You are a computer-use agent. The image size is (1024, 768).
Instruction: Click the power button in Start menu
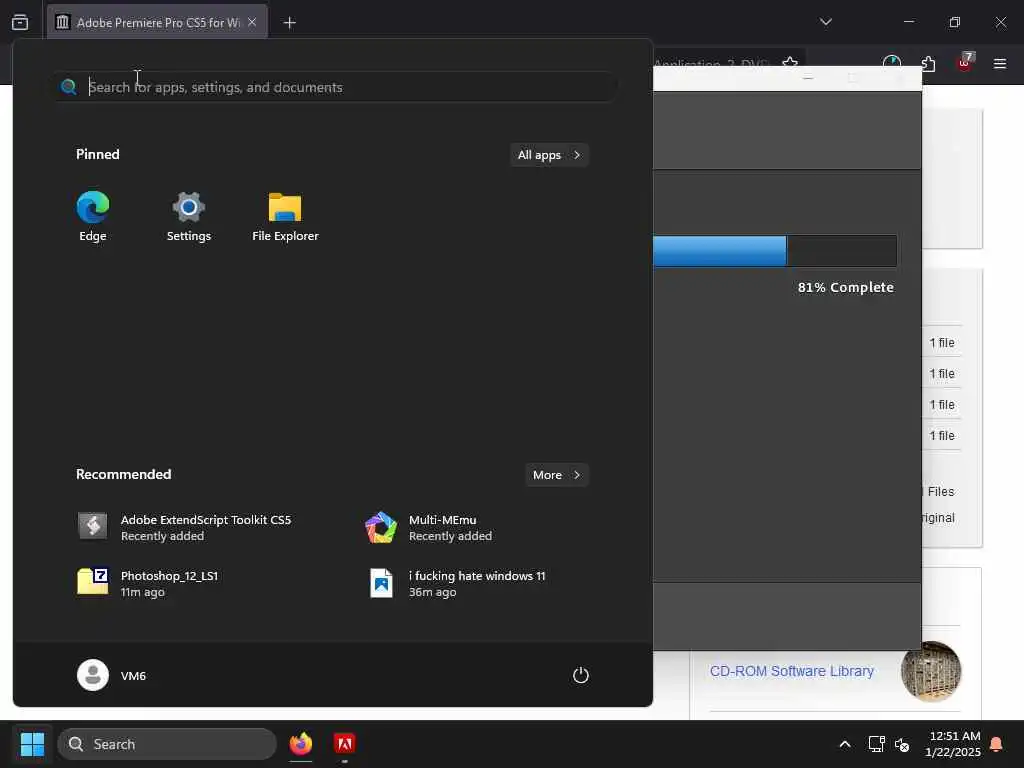click(581, 675)
